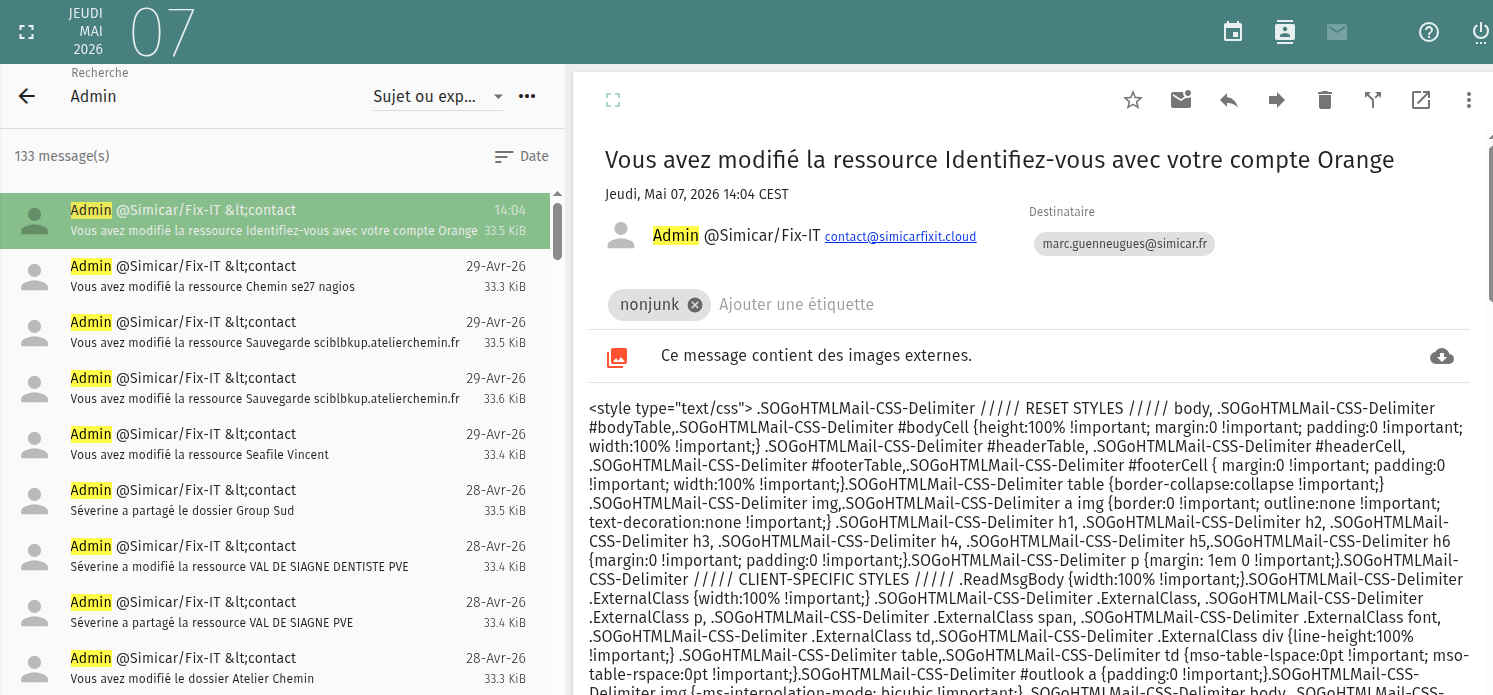Expand message viewer to full window
Image resolution: width=1493 pixels, height=695 pixels.
pos(613,99)
